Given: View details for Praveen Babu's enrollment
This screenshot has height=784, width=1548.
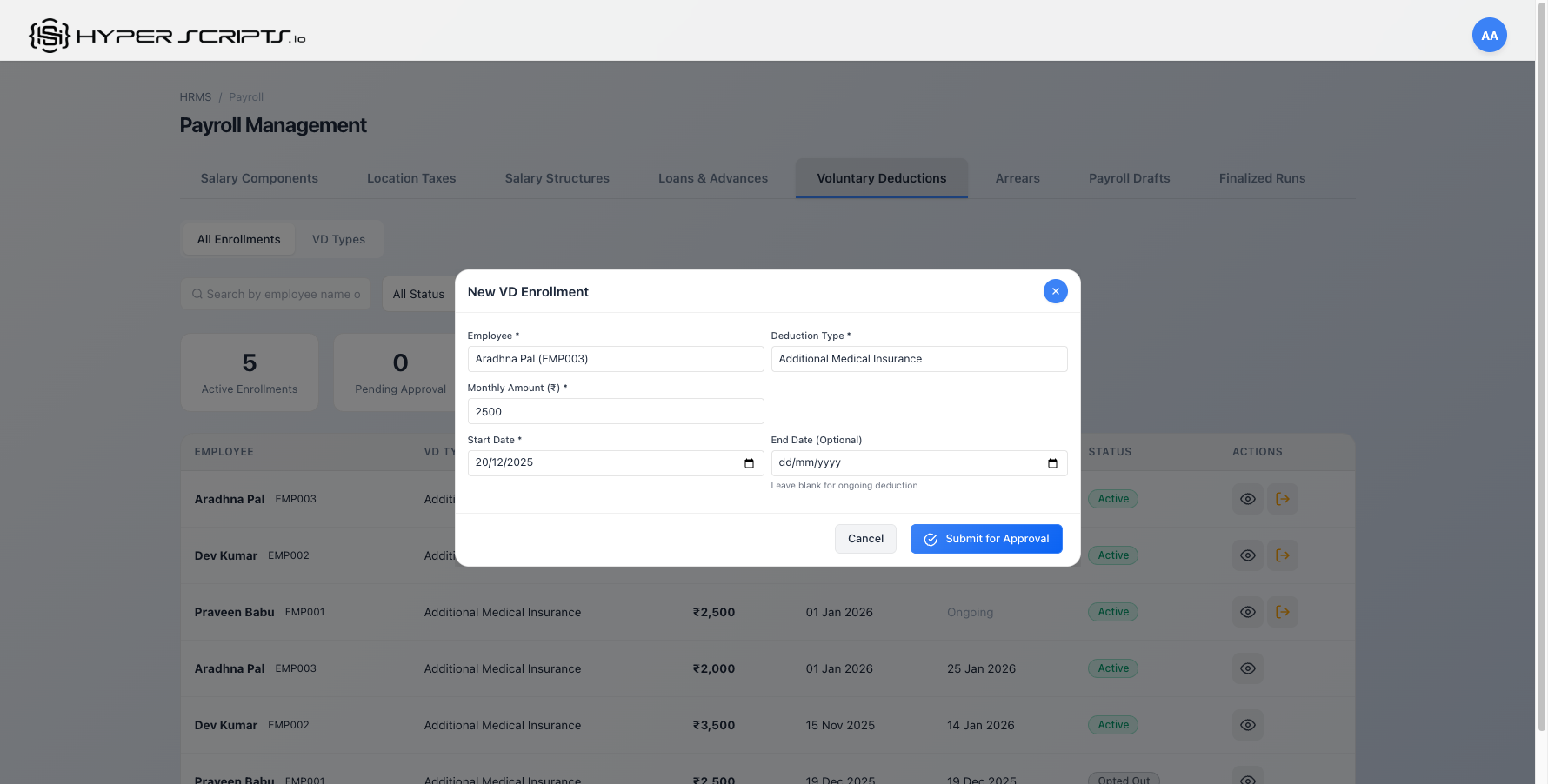Looking at the screenshot, I should (1248, 612).
